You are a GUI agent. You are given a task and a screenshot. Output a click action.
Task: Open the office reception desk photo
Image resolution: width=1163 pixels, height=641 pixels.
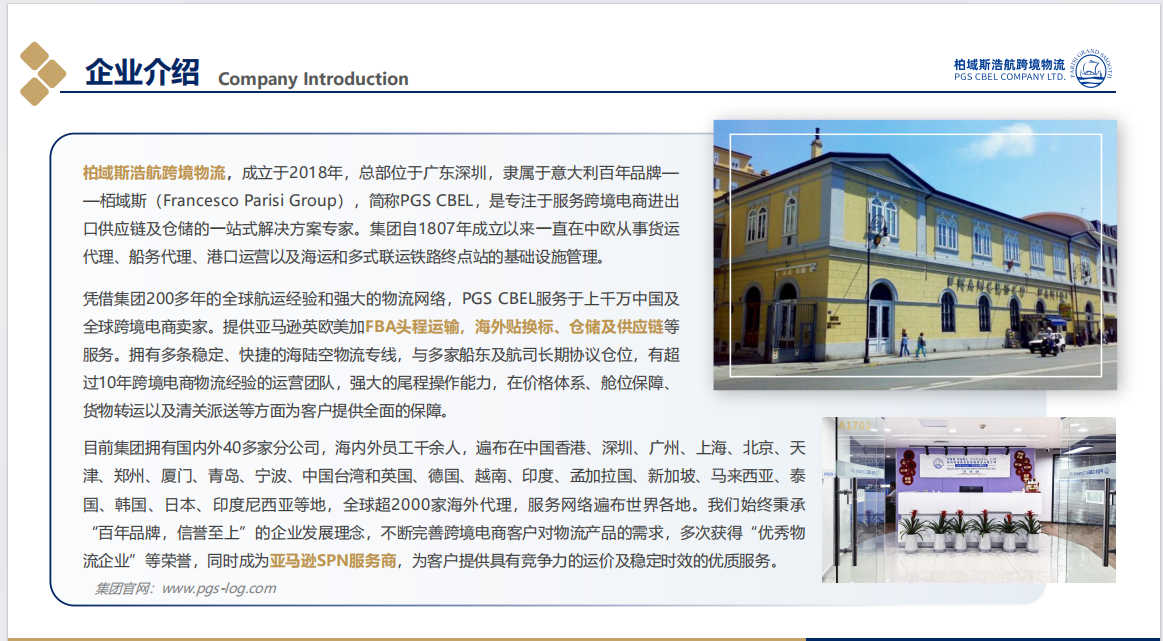click(968, 500)
